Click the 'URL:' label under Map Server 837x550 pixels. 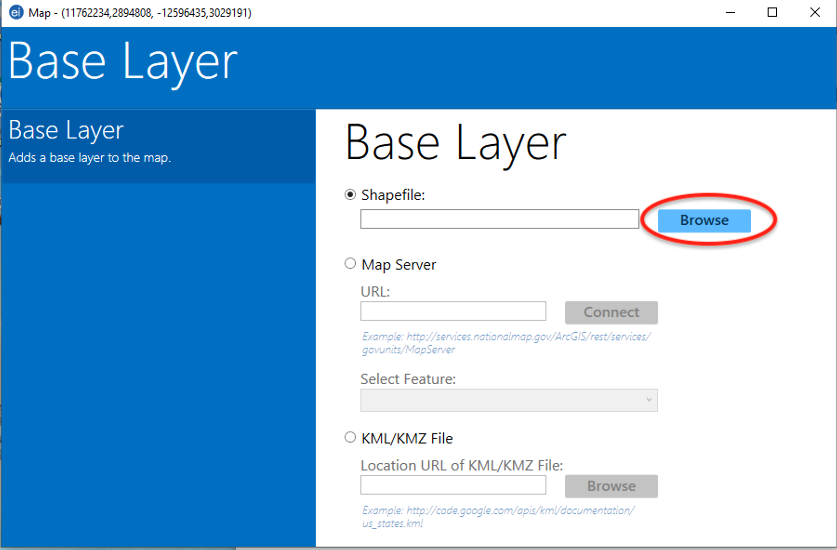point(375,292)
